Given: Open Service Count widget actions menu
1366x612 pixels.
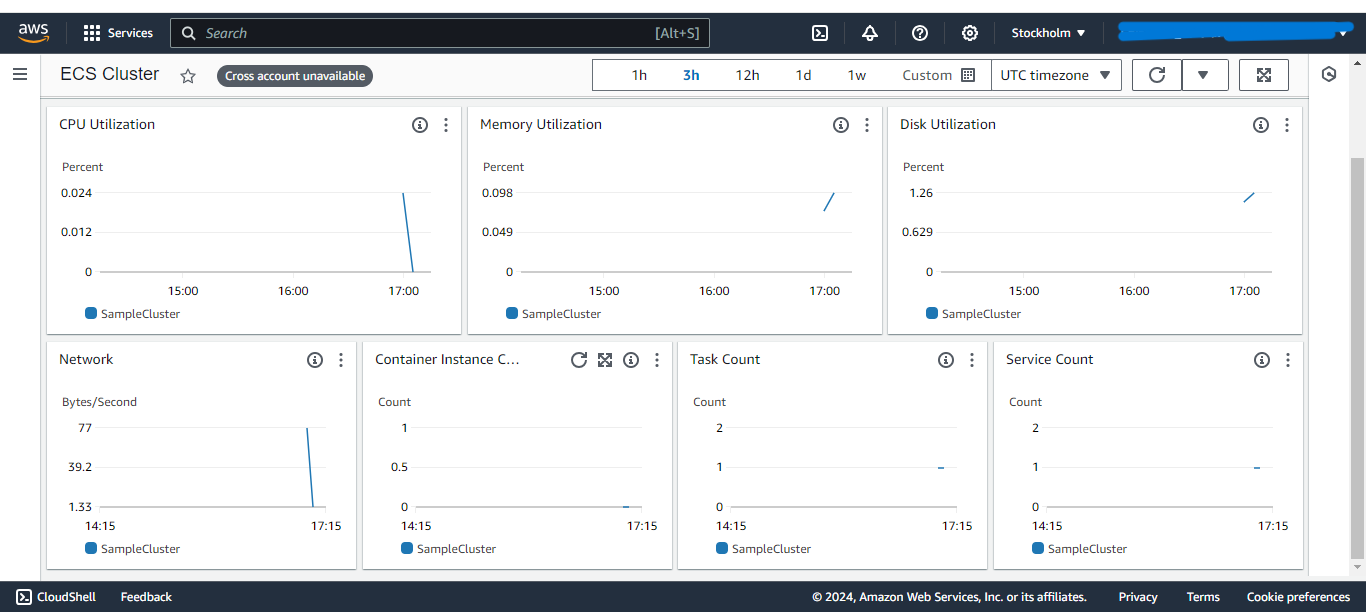Looking at the screenshot, I should coord(1288,360).
